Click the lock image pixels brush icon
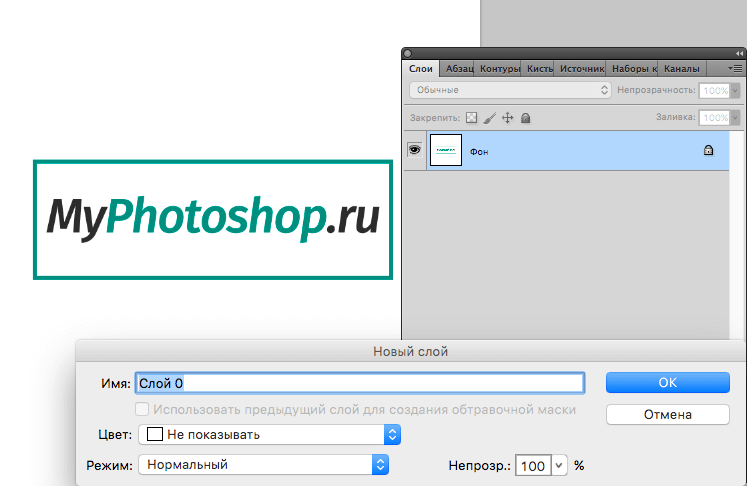747x486 pixels. pyautogui.click(x=489, y=118)
